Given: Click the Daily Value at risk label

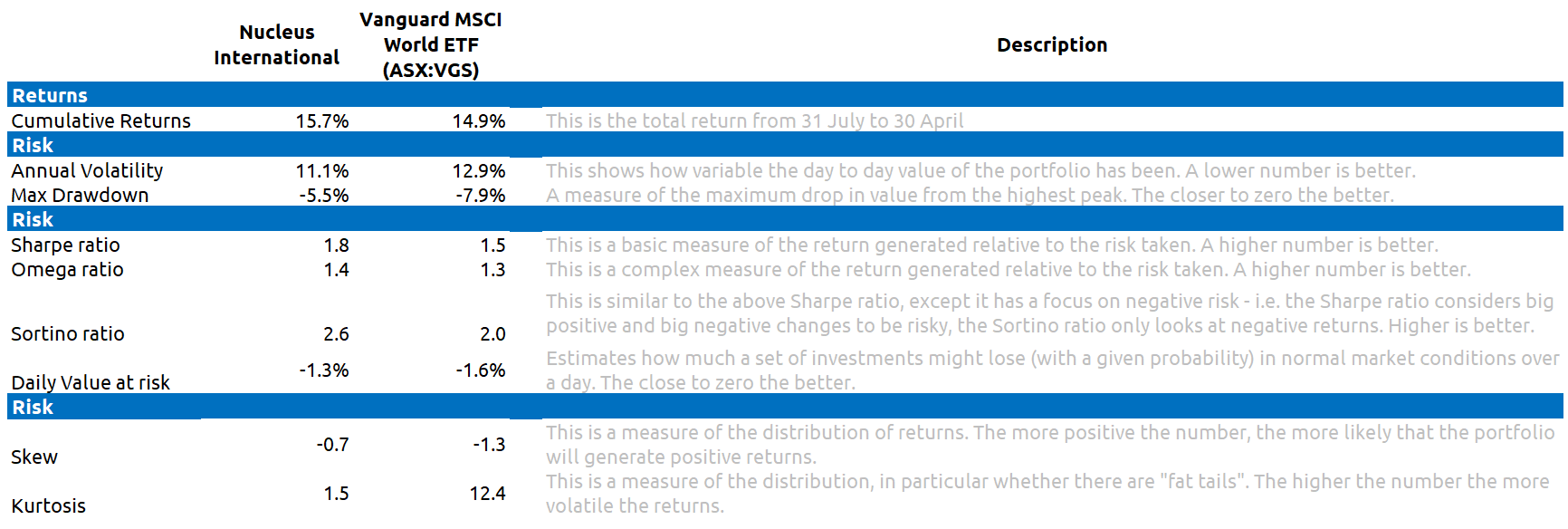Looking at the screenshot, I should point(91,382).
